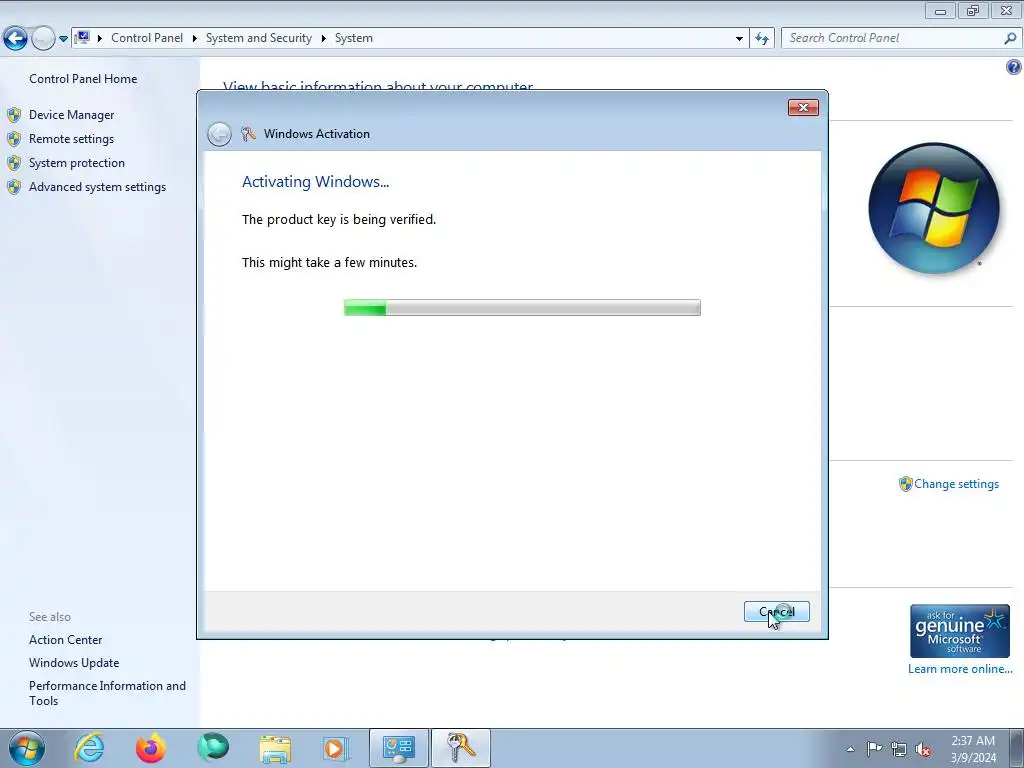1024x768 pixels.
Task: Open System protection link
Action: 76,163
